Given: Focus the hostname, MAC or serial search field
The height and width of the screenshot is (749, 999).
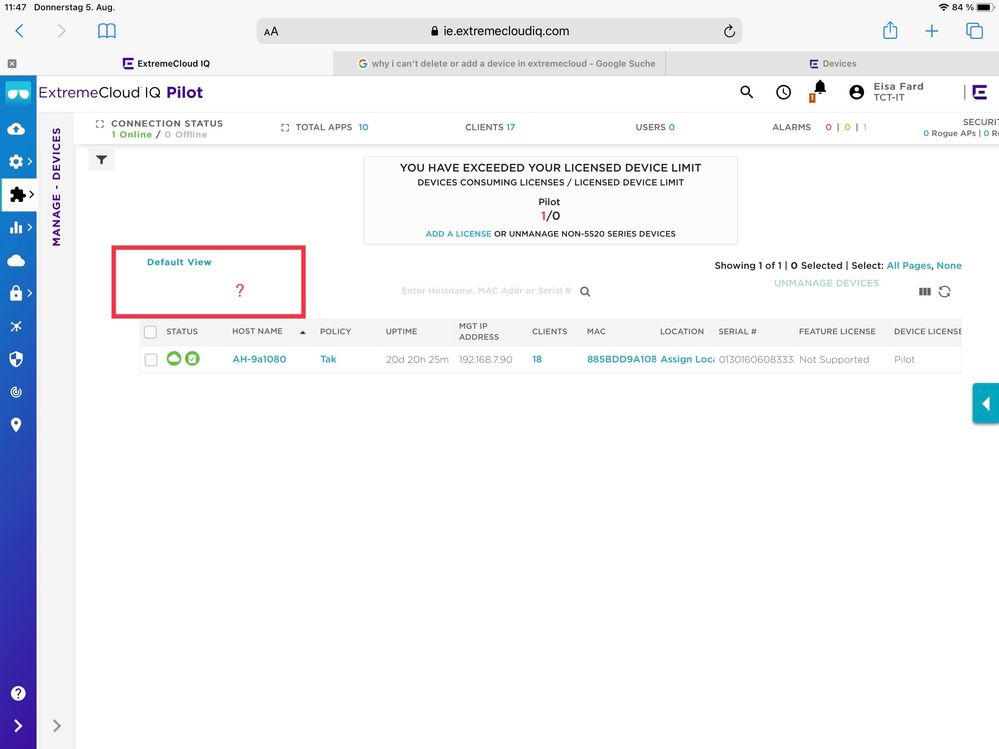Looking at the screenshot, I should 486,291.
